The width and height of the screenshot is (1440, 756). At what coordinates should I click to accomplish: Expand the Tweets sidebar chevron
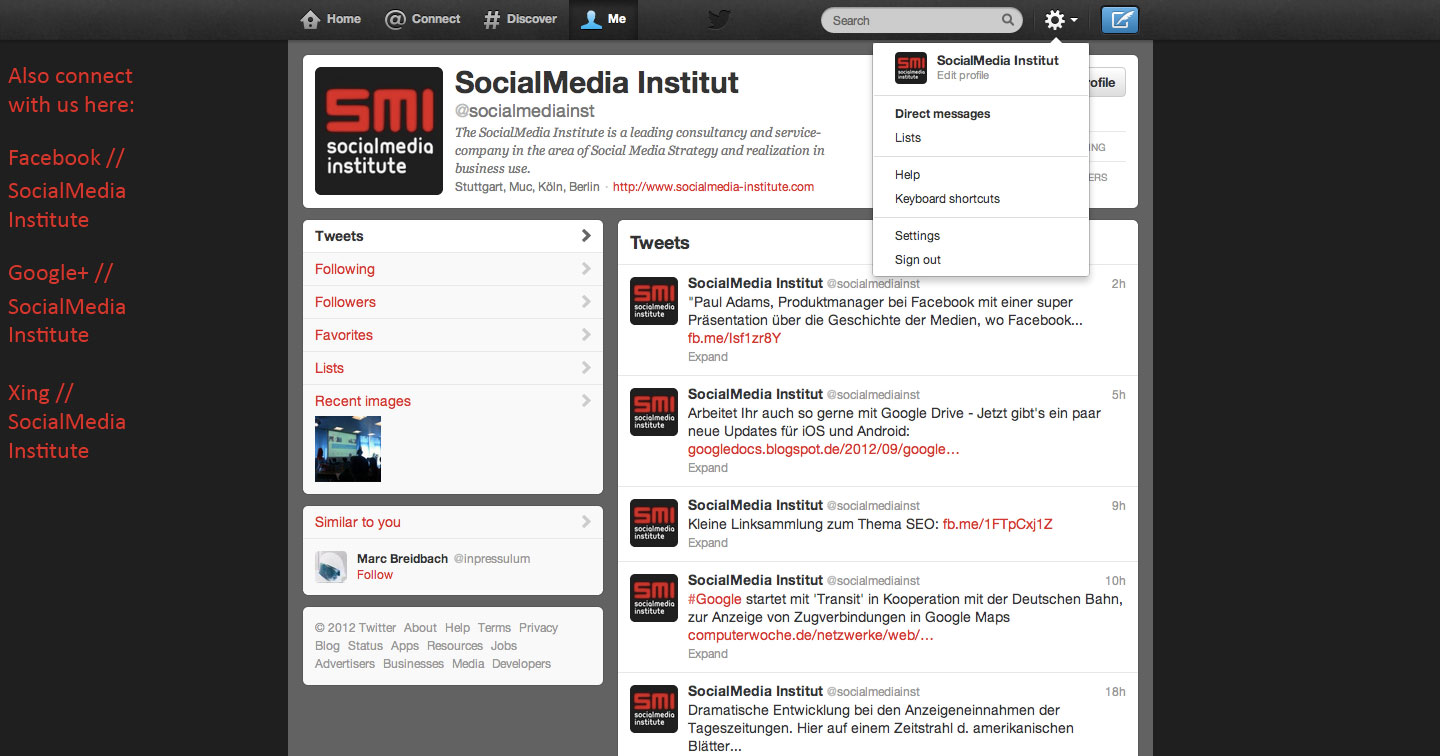click(x=586, y=236)
